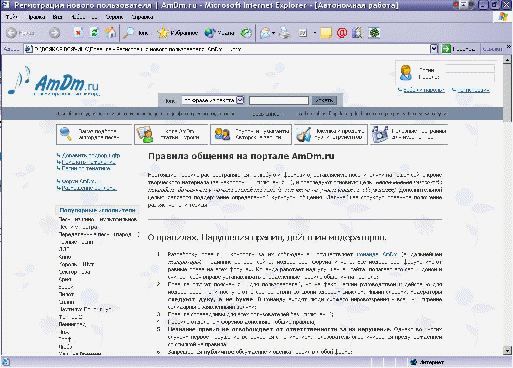Click the user avatar icon by login

click(406, 73)
